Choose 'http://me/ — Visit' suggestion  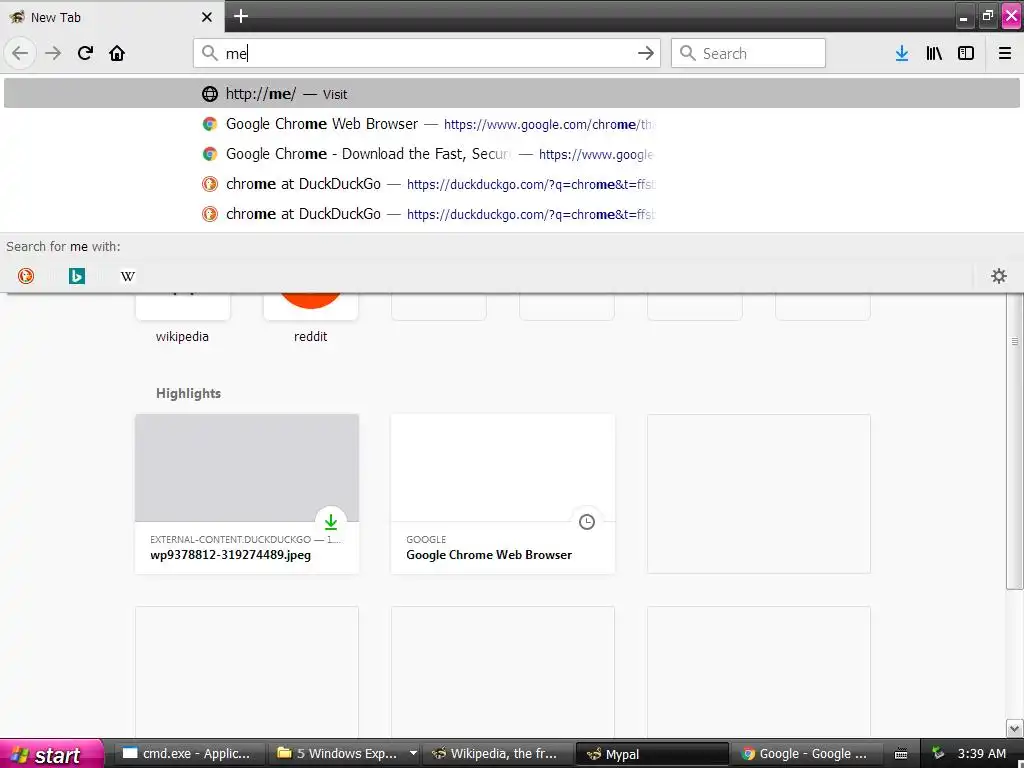point(511,93)
